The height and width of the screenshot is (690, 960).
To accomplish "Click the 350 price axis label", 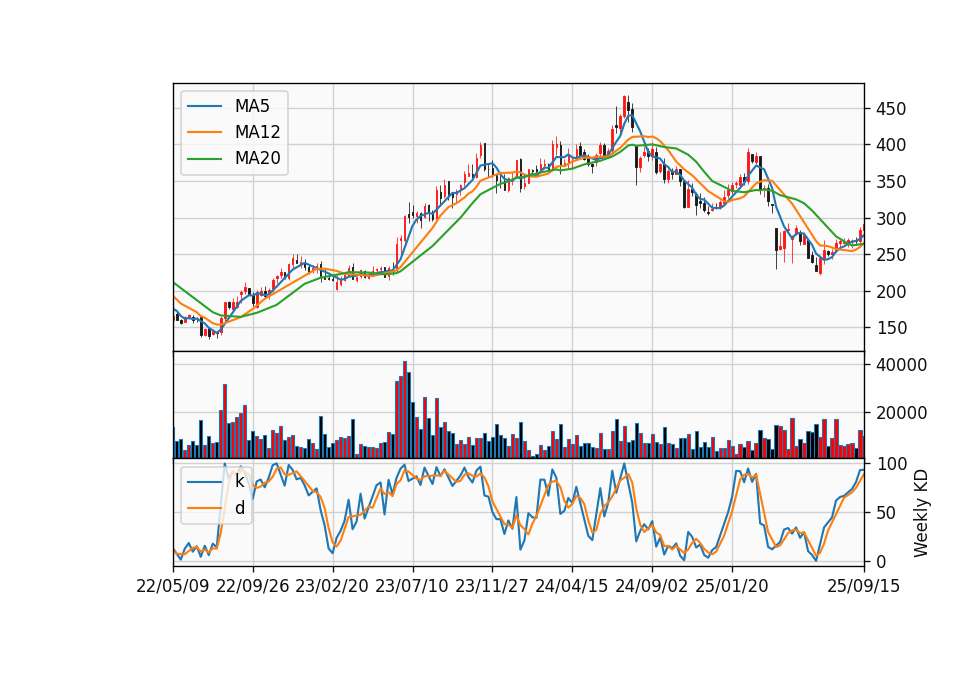I will 891,182.
